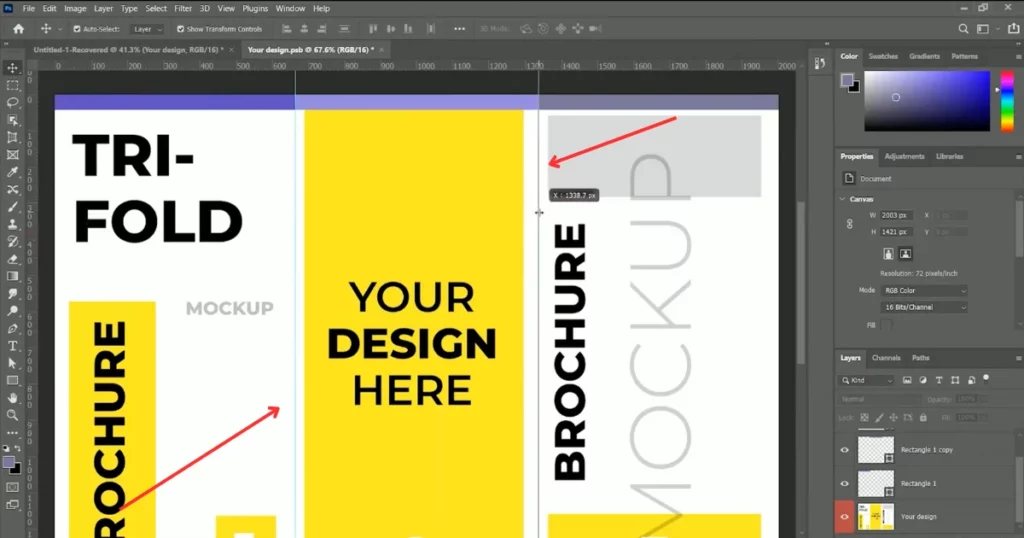Image resolution: width=1024 pixels, height=538 pixels.
Task: Hide the Rectangle 1 copy layer
Action: (x=844, y=450)
